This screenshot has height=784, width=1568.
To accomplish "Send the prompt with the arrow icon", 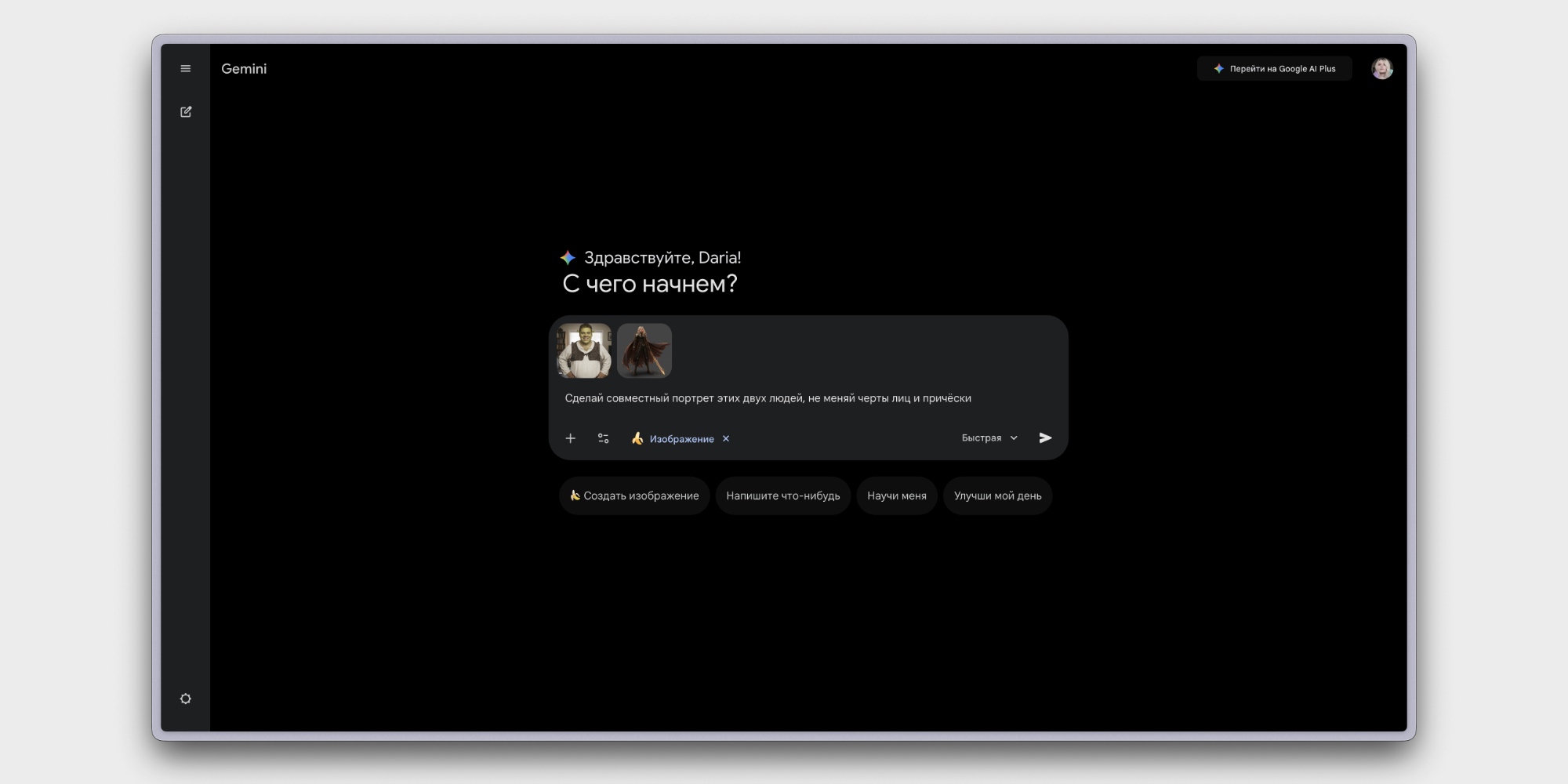I will click(x=1045, y=437).
